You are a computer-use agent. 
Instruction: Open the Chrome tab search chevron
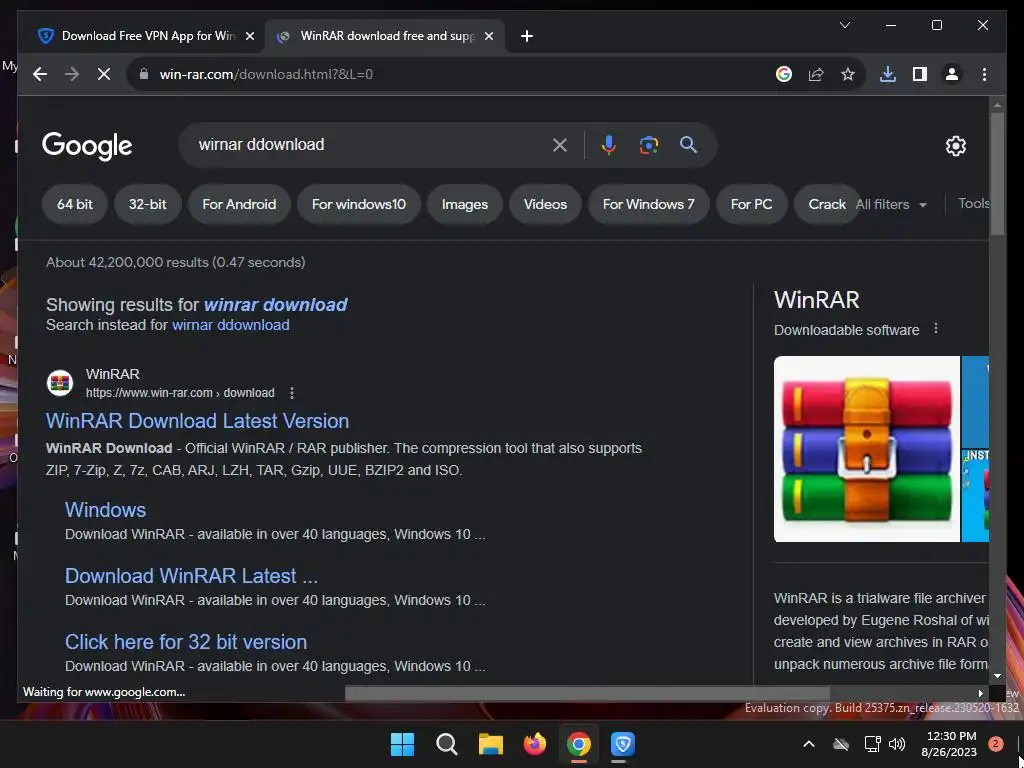pyautogui.click(x=844, y=25)
